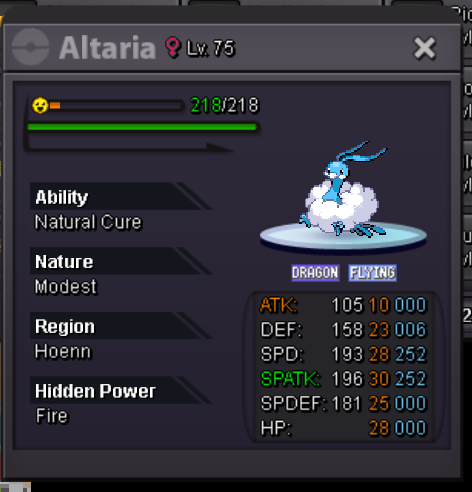
Task: Click the Modest nature text
Action: coord(66,287)
